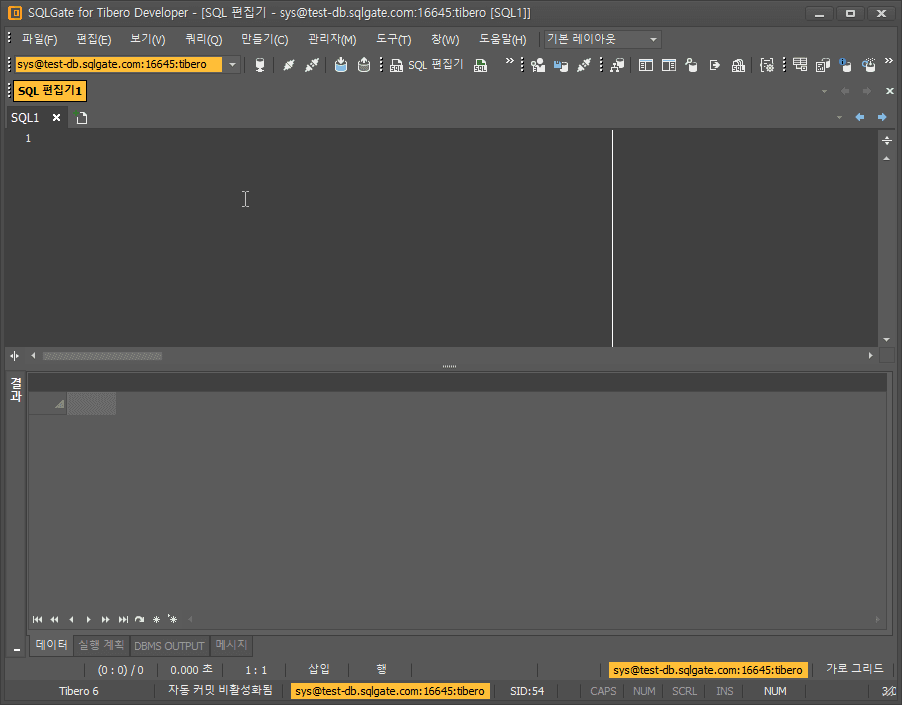The width and height of the screenshot is (902, 705).
Task: Open the 도구(T) menu
Action: pos(393,39)
